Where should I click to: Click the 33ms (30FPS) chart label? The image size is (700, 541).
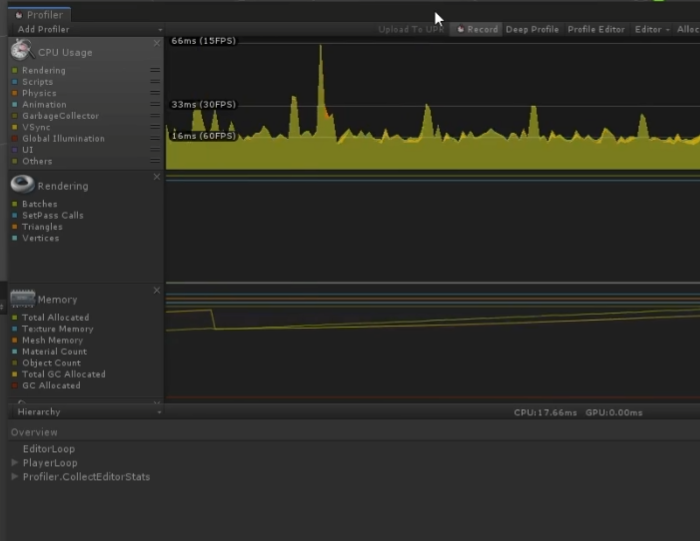204,104
